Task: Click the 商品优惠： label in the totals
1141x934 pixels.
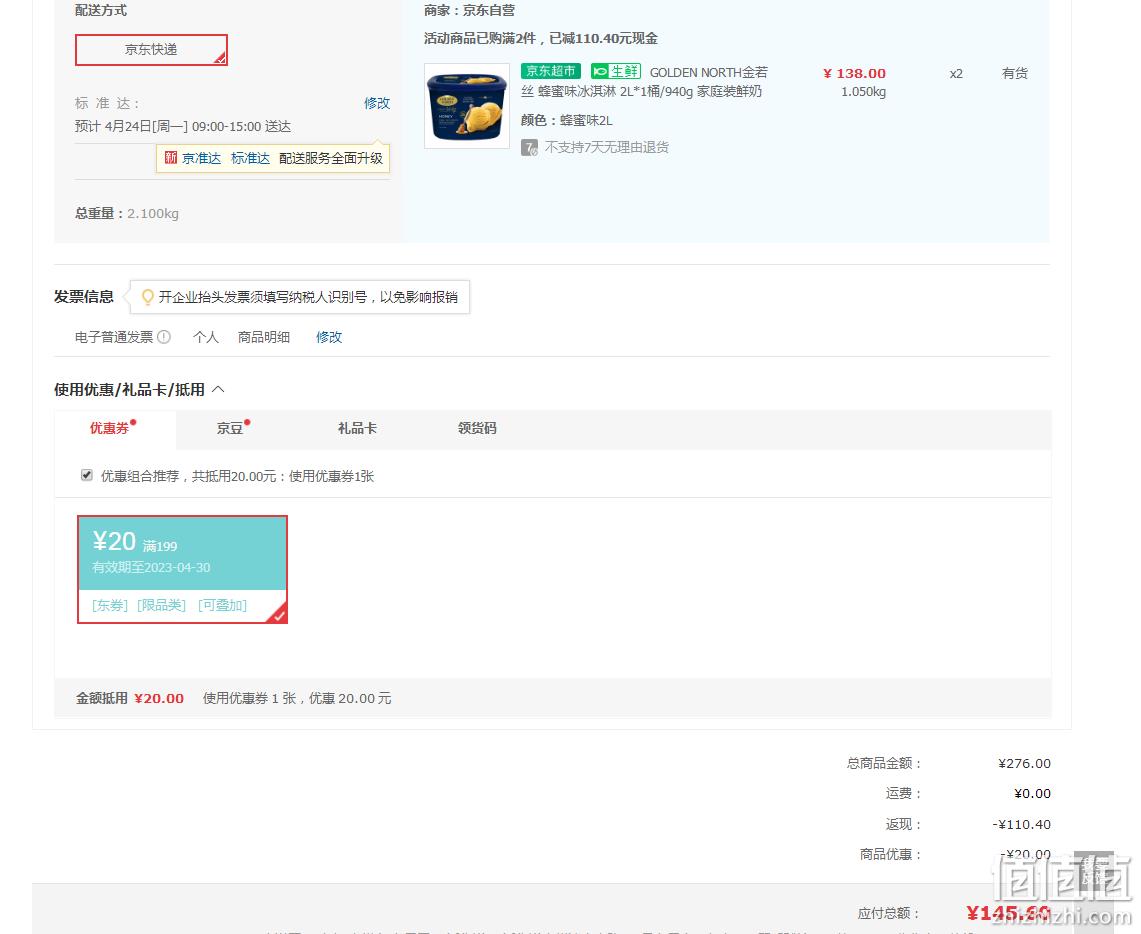Action: [891, 854]
